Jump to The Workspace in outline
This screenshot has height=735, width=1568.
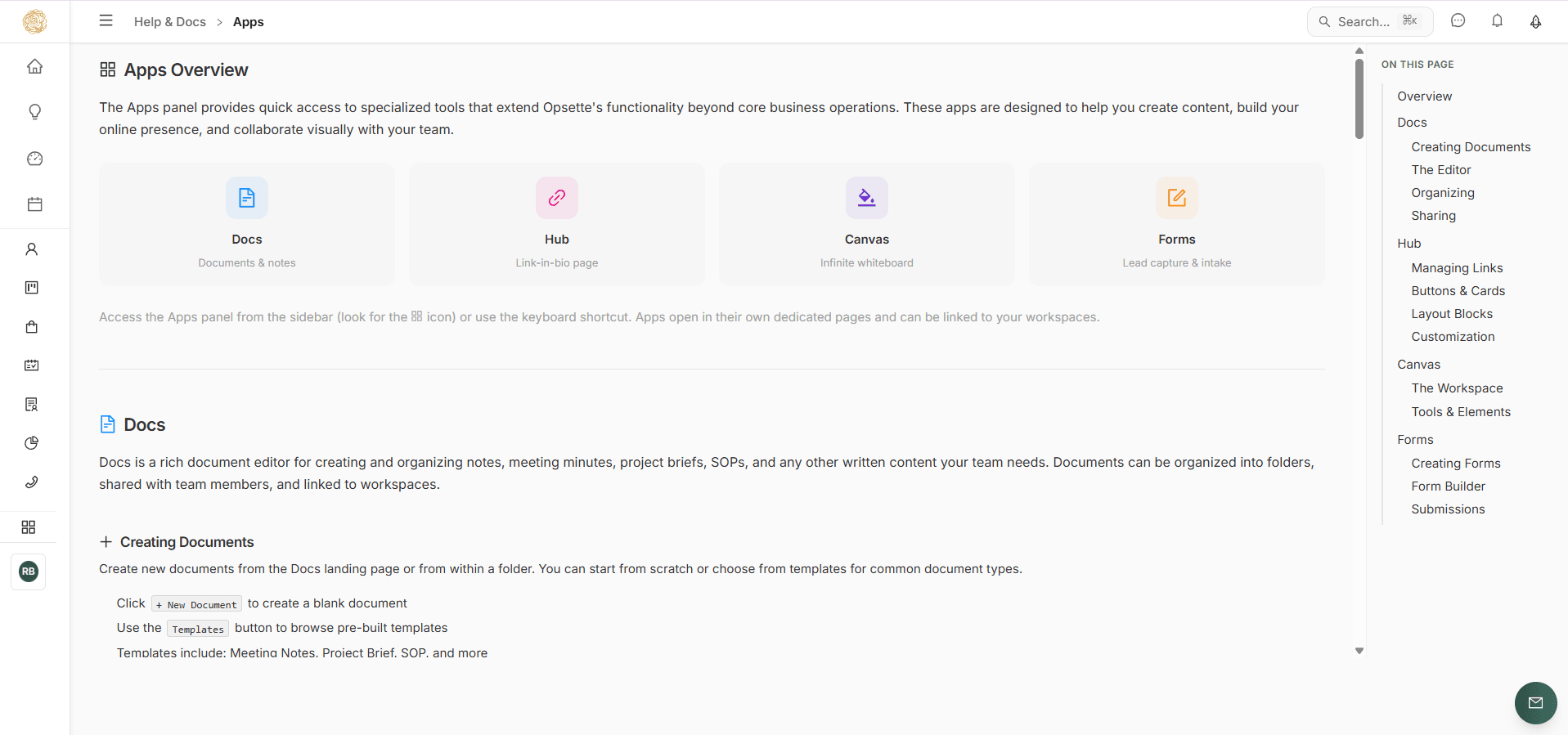tap(1457, 388)
